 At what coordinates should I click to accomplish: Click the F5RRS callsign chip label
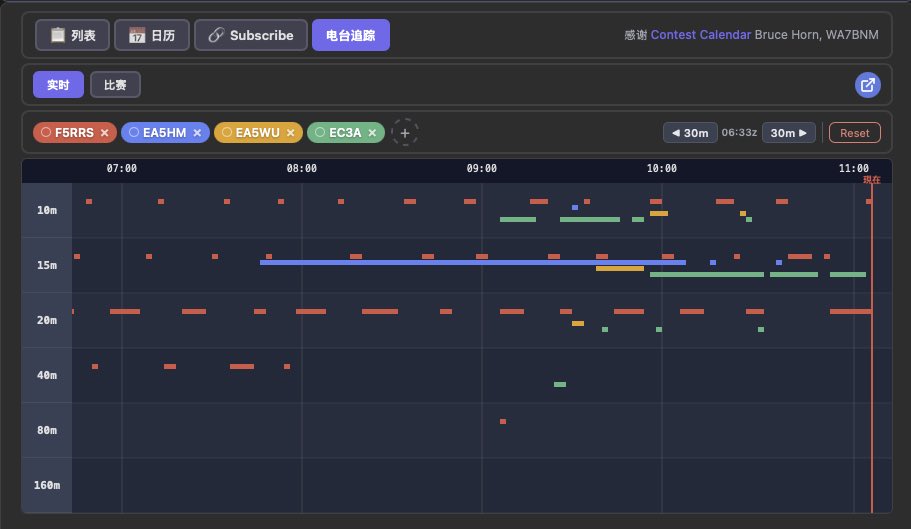[x=74, y=133]
